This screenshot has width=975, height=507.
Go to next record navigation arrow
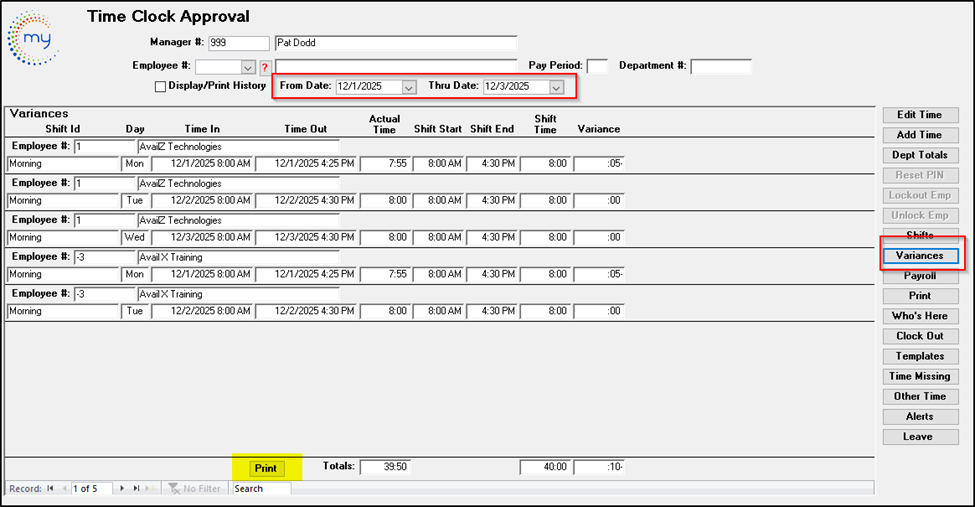point(122,489)
